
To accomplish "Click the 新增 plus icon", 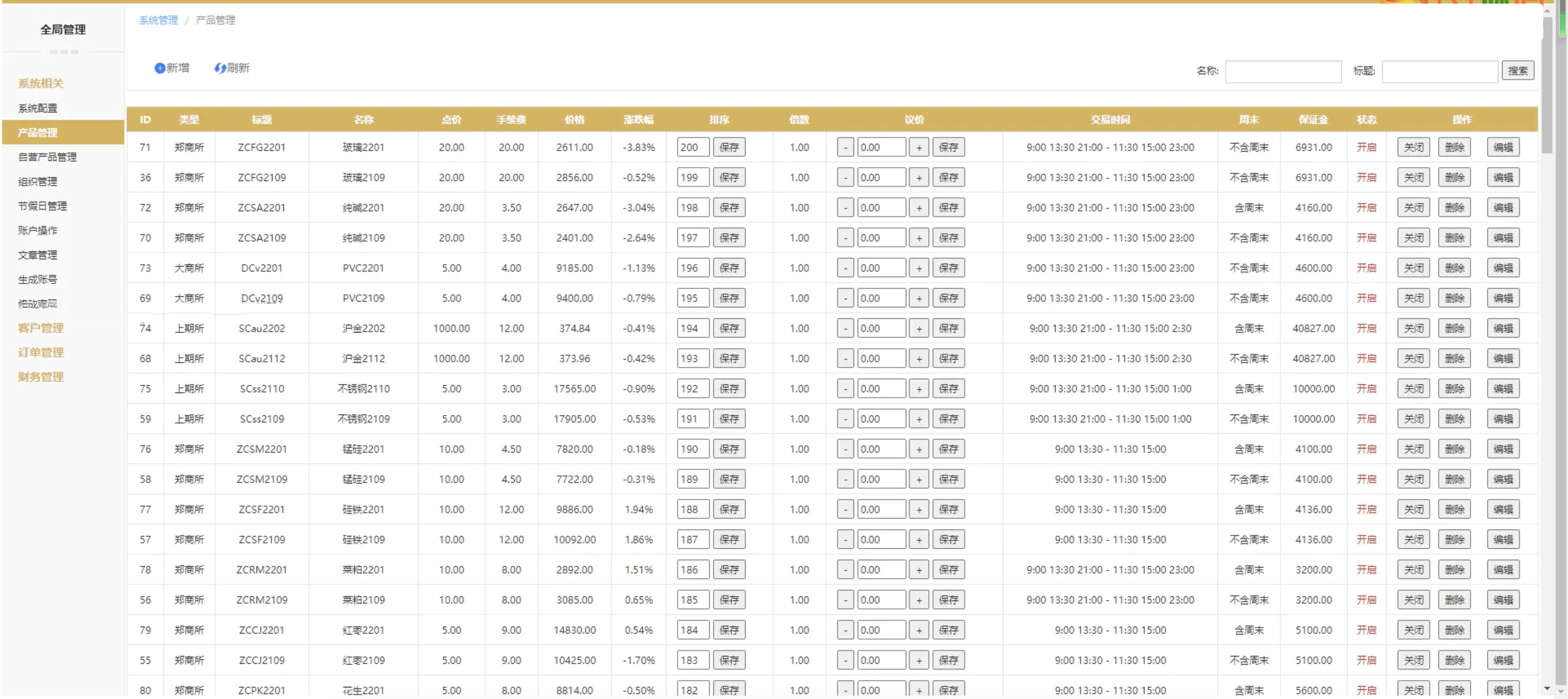I will tap(159, 68).
